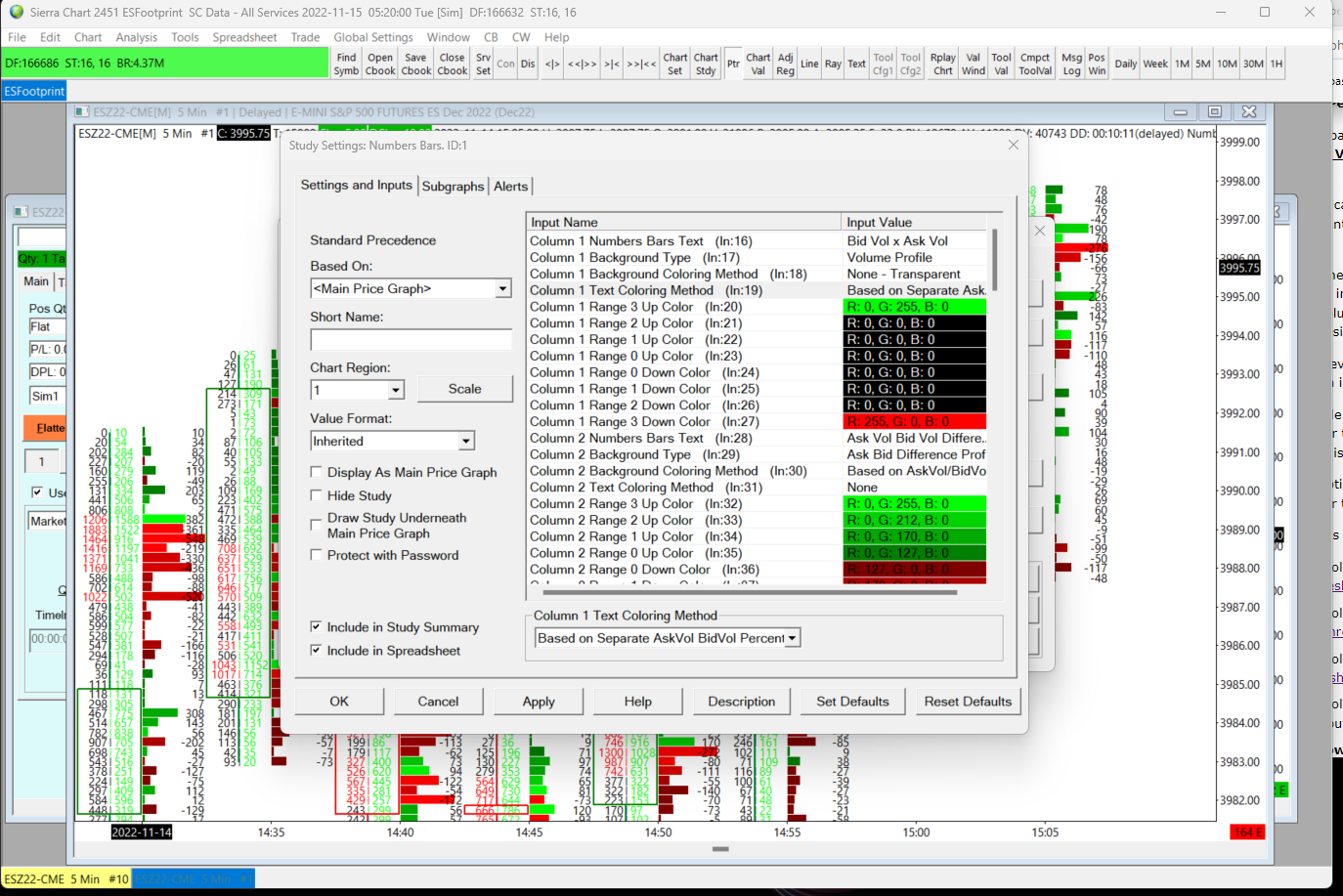Click the Short Name input field

click(x=411, y=339)
